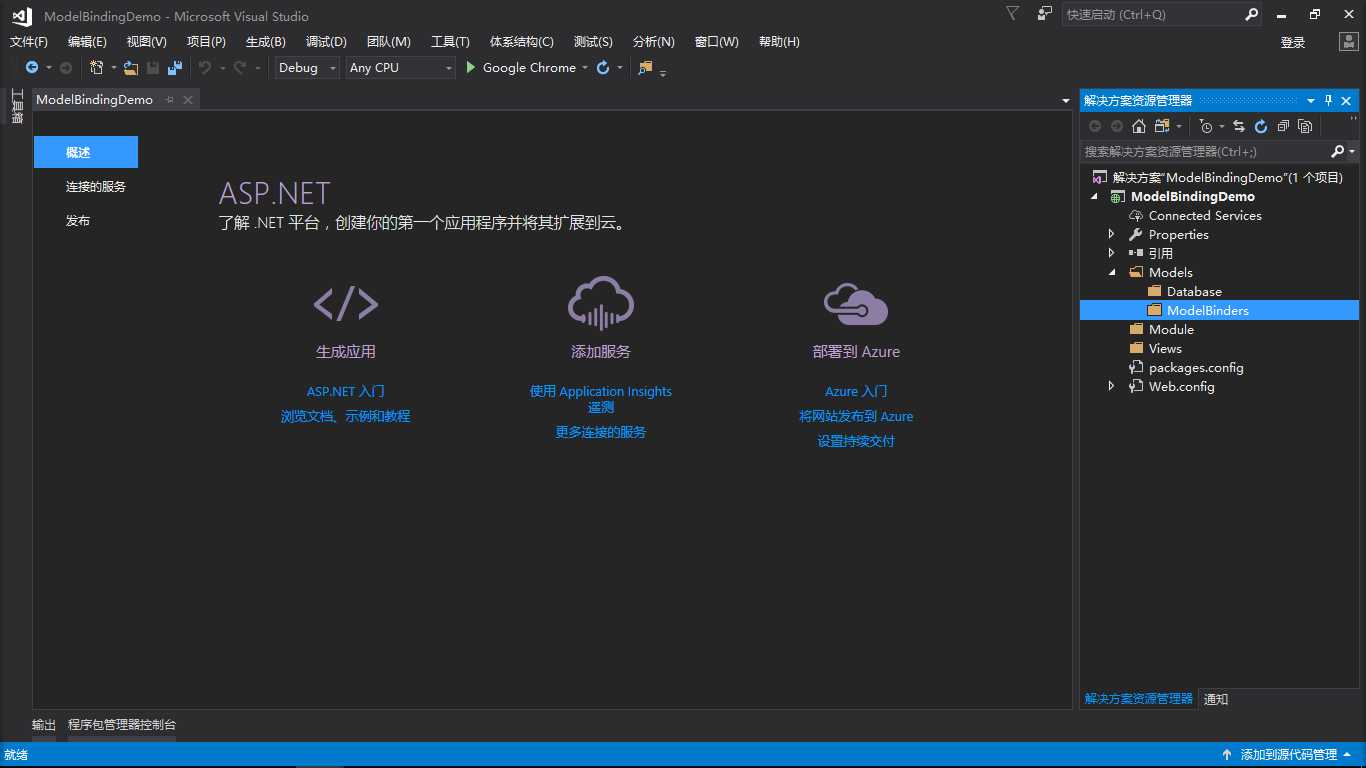The height and width of the screenshot is (768, 1366).
Task: Click Refresh icon in Solution Explorer toolbar
Action: click(1261, 126)
